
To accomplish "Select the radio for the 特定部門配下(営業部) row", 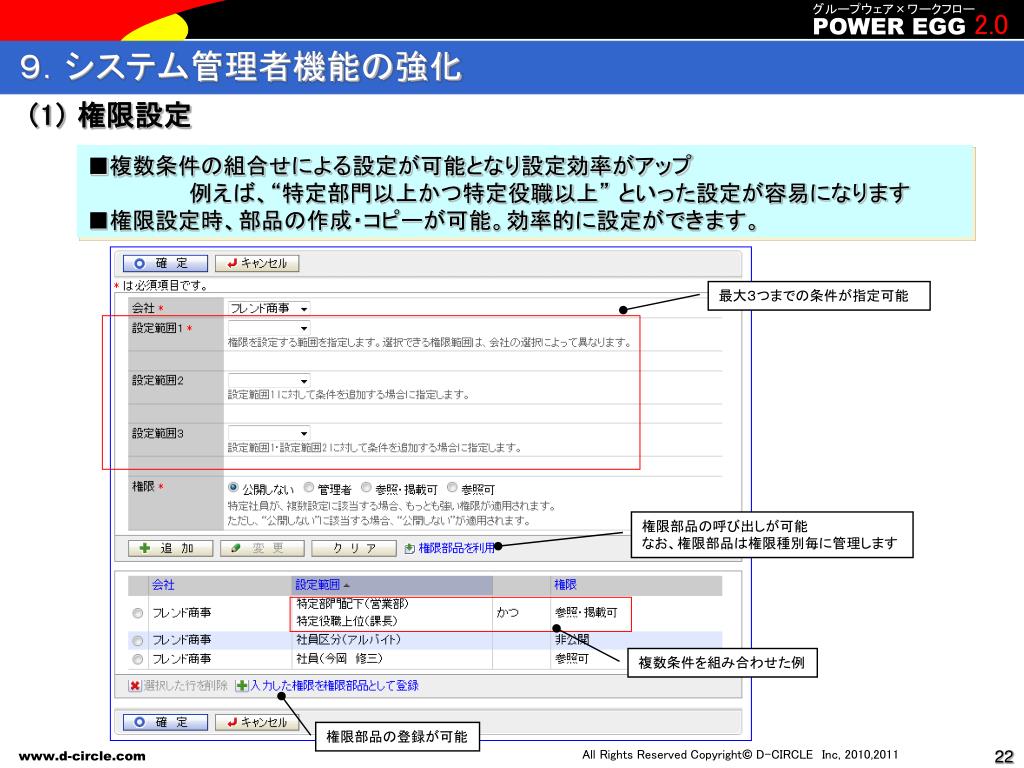I will click(137, 613).
